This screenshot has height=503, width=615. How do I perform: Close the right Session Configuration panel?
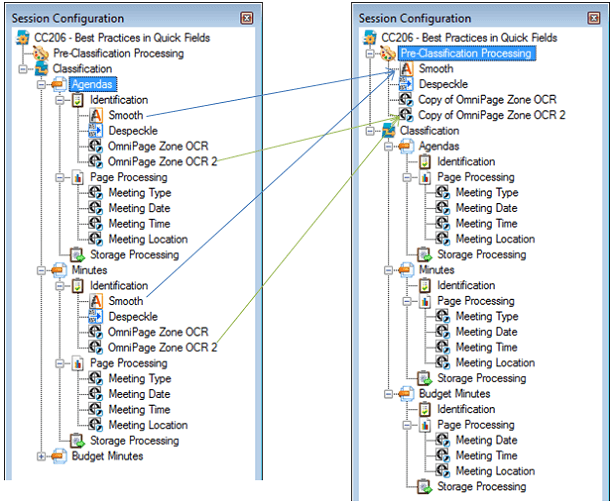(x=594, y=18)
